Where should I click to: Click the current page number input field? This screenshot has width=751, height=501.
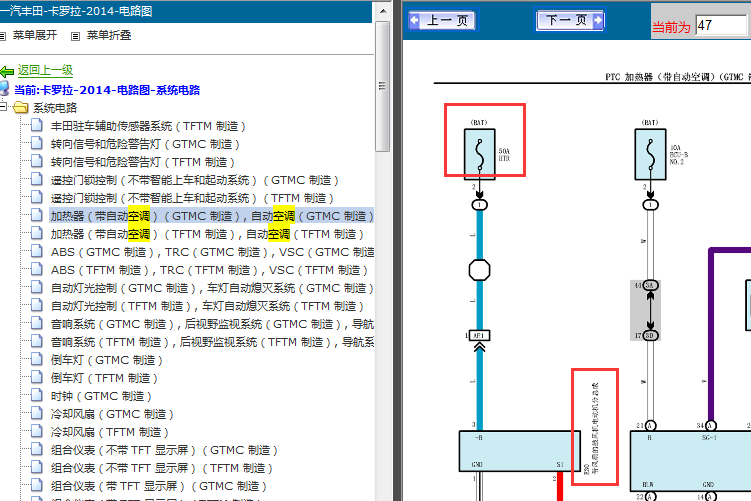click(x=723, y=25)
